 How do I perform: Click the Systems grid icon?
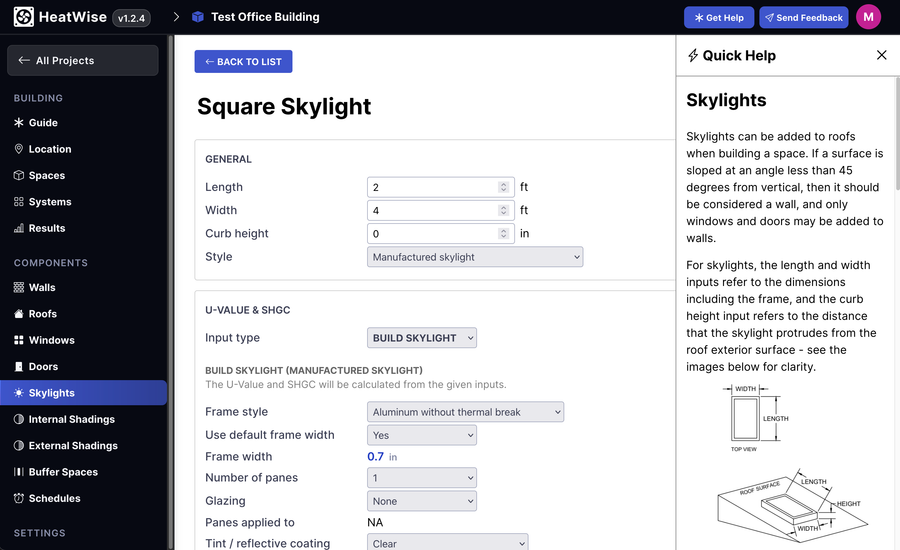pyautogui.click(x=19, y=202)
